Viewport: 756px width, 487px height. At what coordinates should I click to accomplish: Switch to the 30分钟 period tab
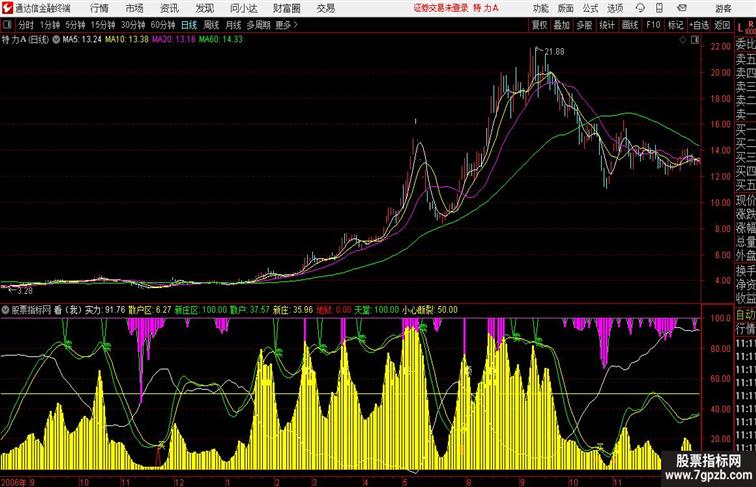pos(133,25)
